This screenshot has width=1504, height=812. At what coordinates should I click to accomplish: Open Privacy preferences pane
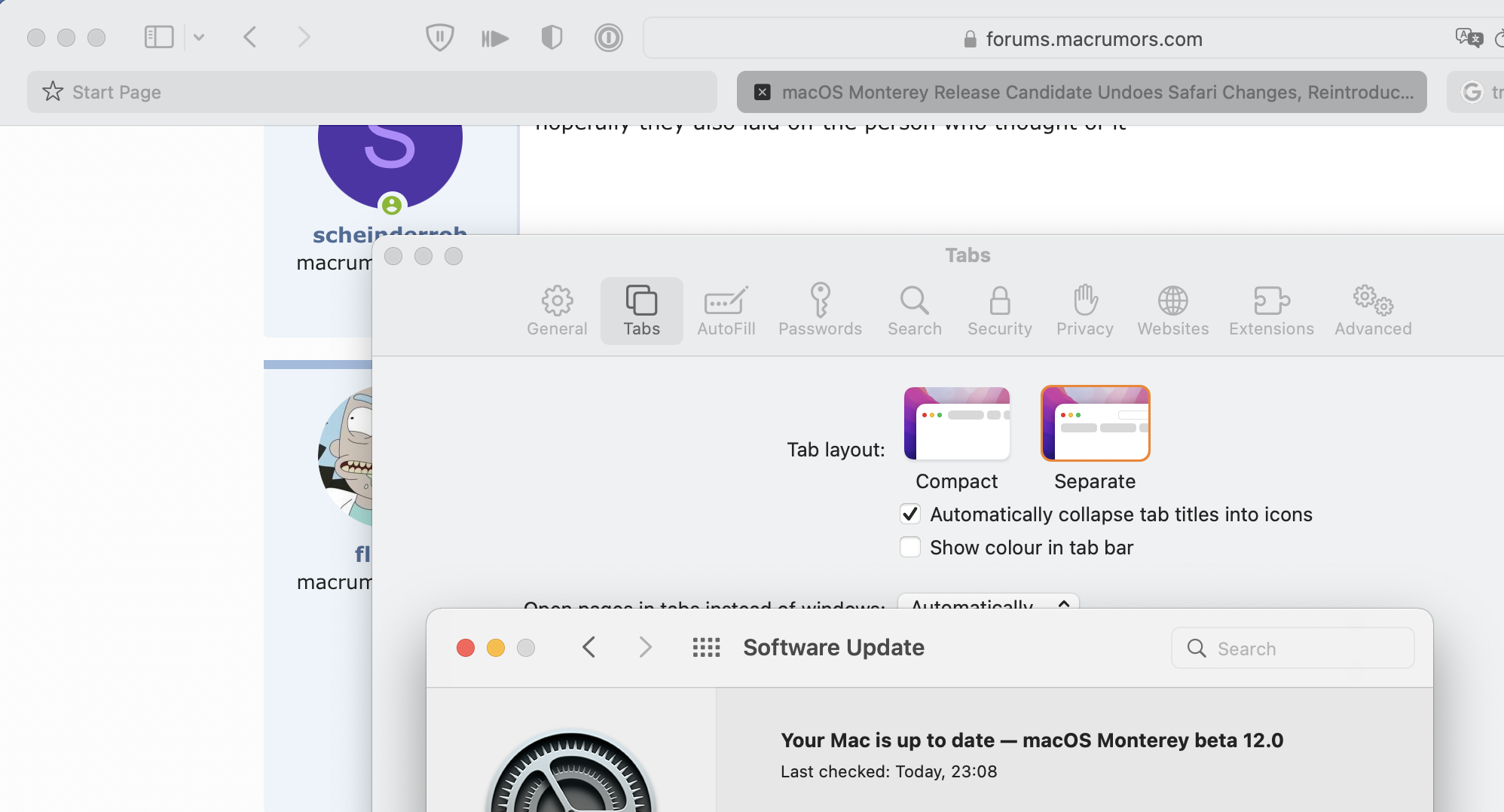point(1085,311)
